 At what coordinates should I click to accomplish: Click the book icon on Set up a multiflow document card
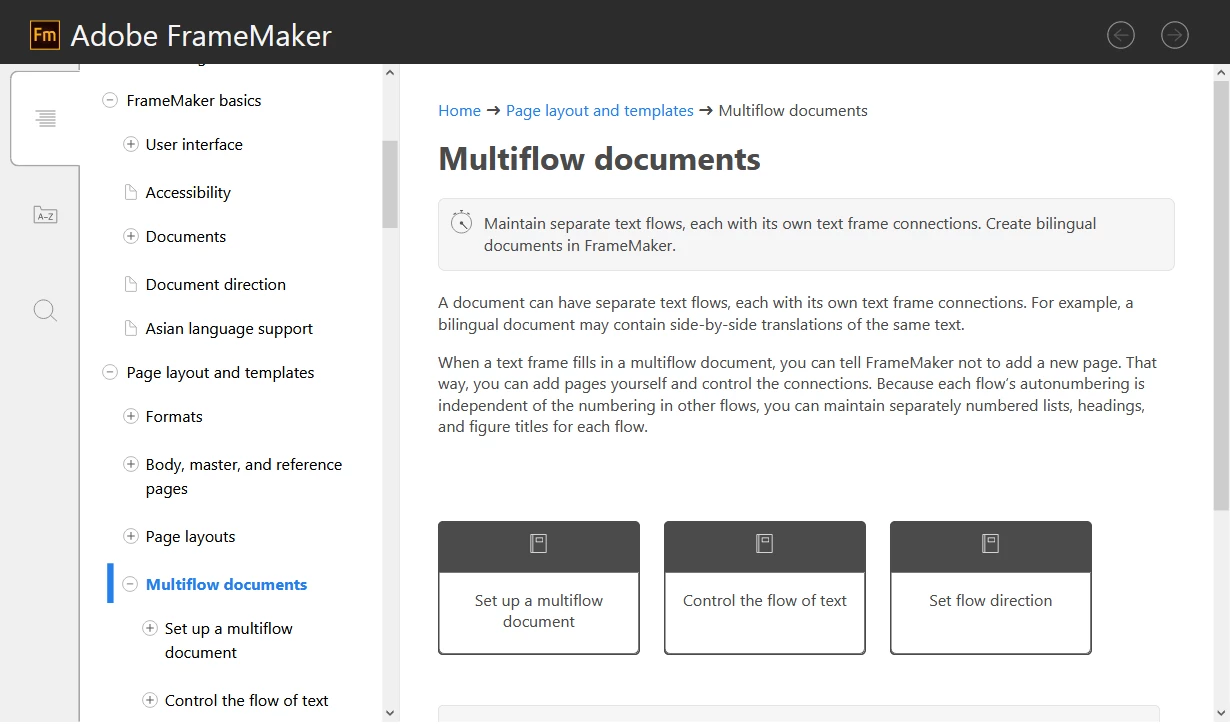point(538,544)
